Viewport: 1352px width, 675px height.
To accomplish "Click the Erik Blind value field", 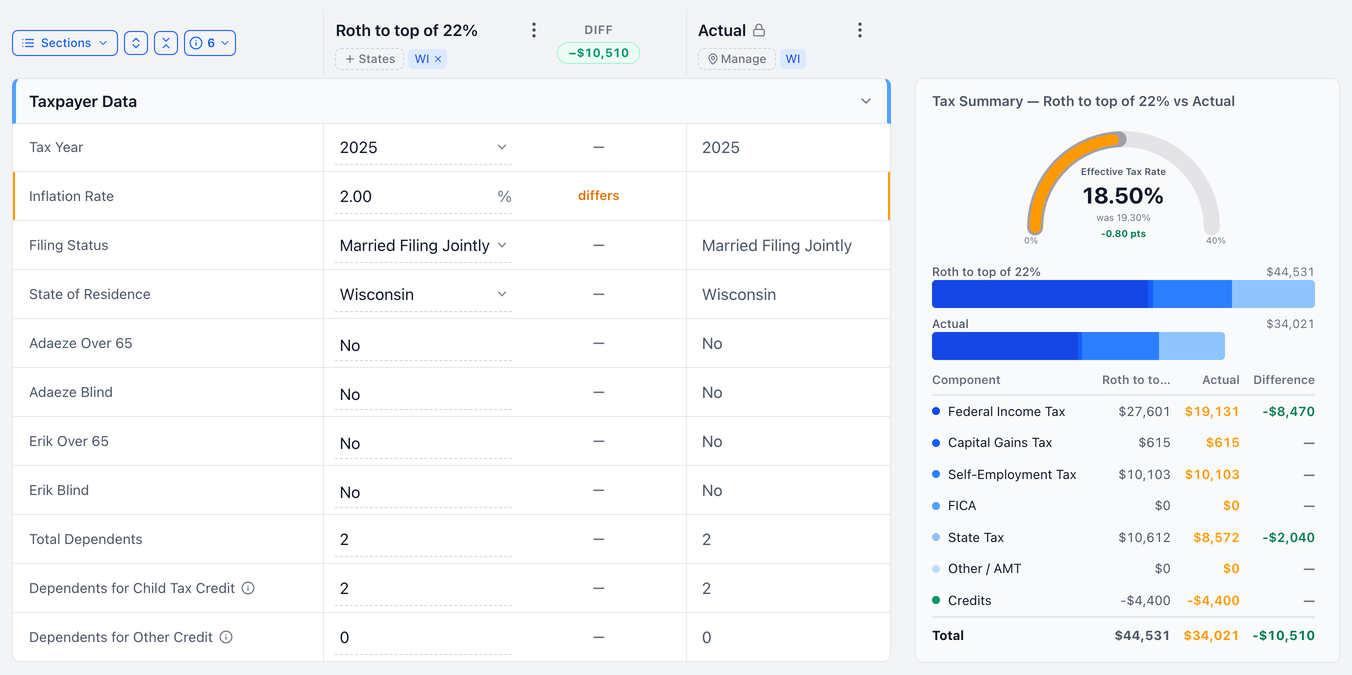I will click(x=423, y=492).
